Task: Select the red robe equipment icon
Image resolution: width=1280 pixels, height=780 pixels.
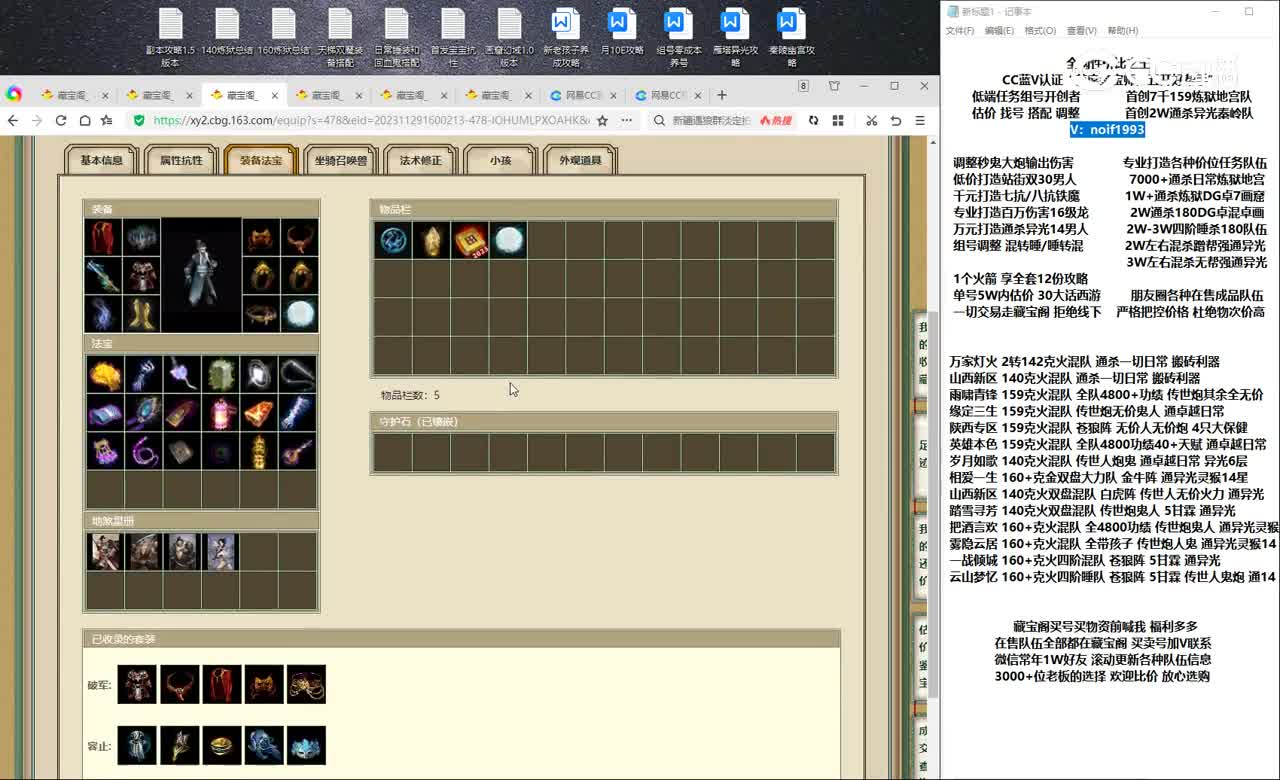Action: [x=103, y=238]
